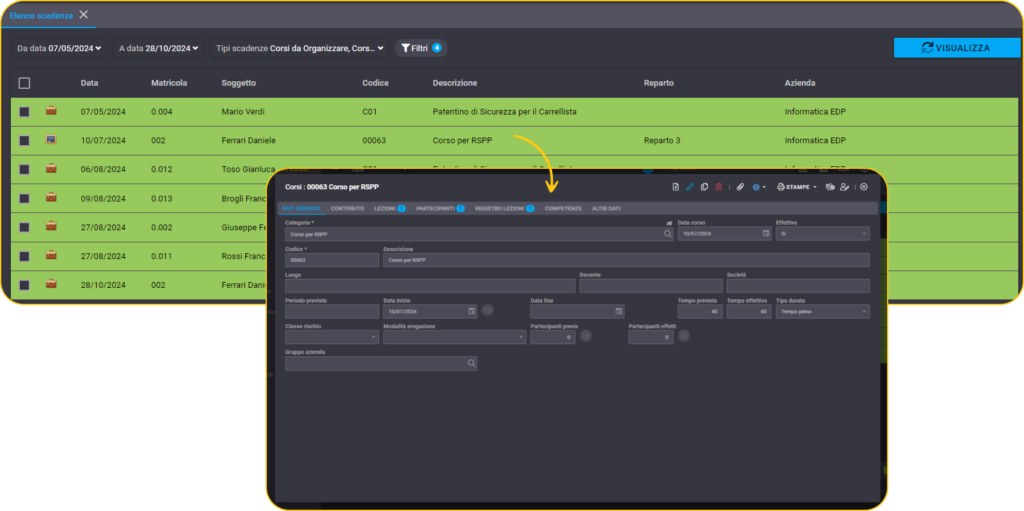1024x511 pixels.
Task: Tick the select-all checkbox in table header
Action: (x=24, y=83)
